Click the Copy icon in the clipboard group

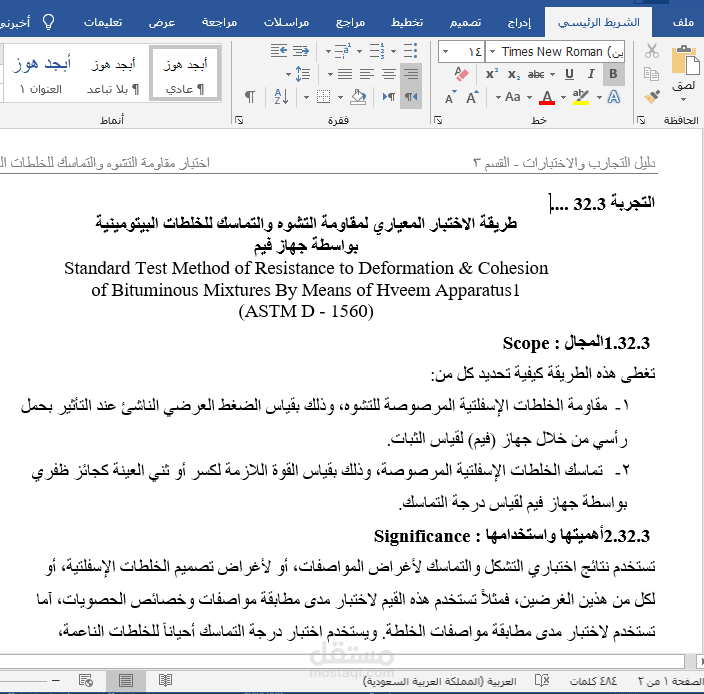click(651, 74)
